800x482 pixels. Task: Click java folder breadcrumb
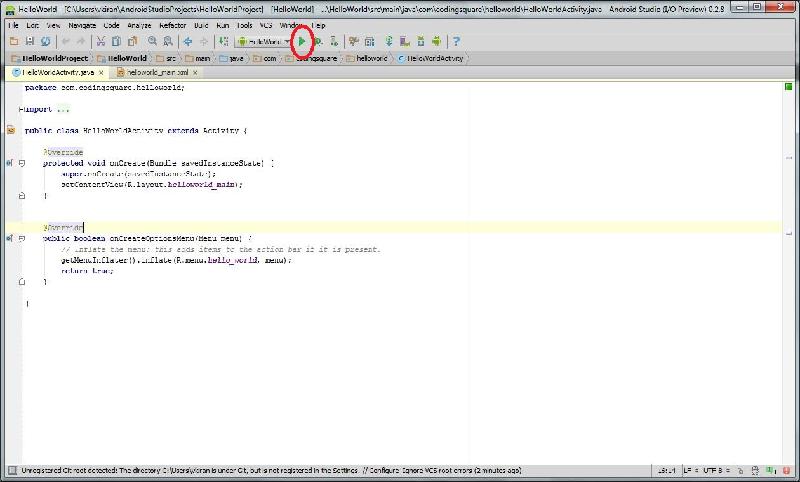click(x=231, y=58)
